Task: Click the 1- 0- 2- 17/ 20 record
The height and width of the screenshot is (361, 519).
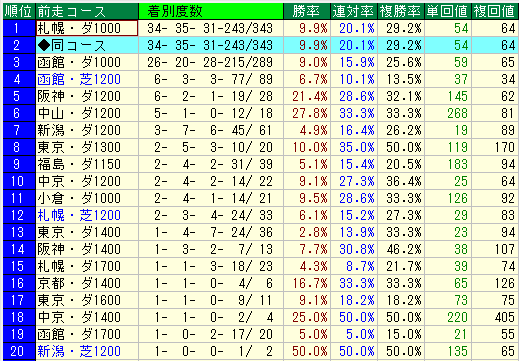Action: coord(214,334)
